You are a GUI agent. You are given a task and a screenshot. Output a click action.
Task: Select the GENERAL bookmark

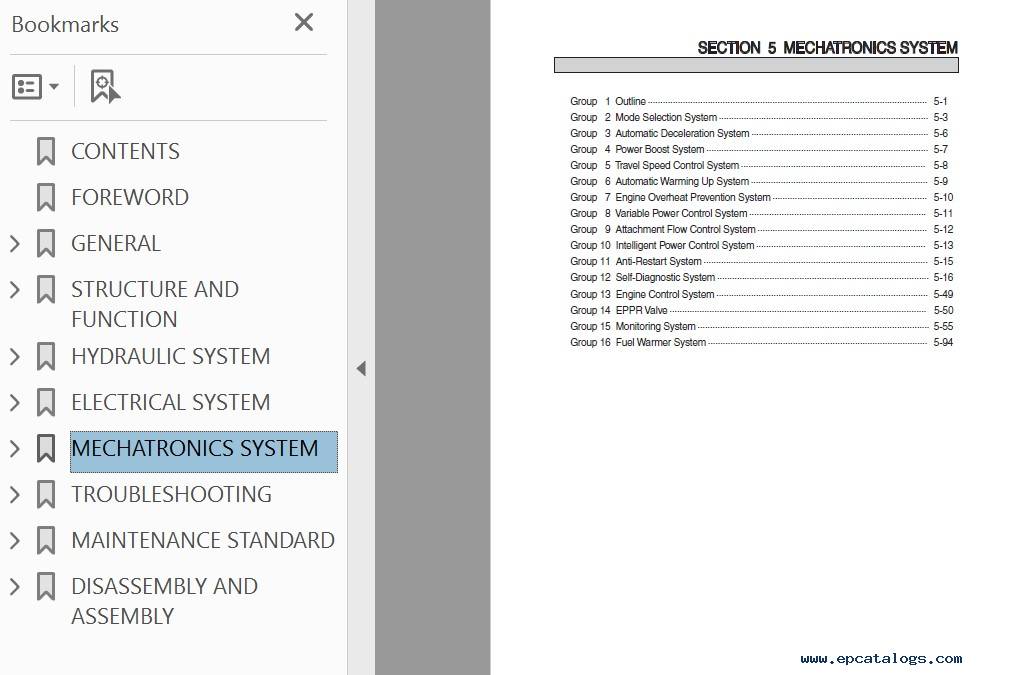point(116,244)
